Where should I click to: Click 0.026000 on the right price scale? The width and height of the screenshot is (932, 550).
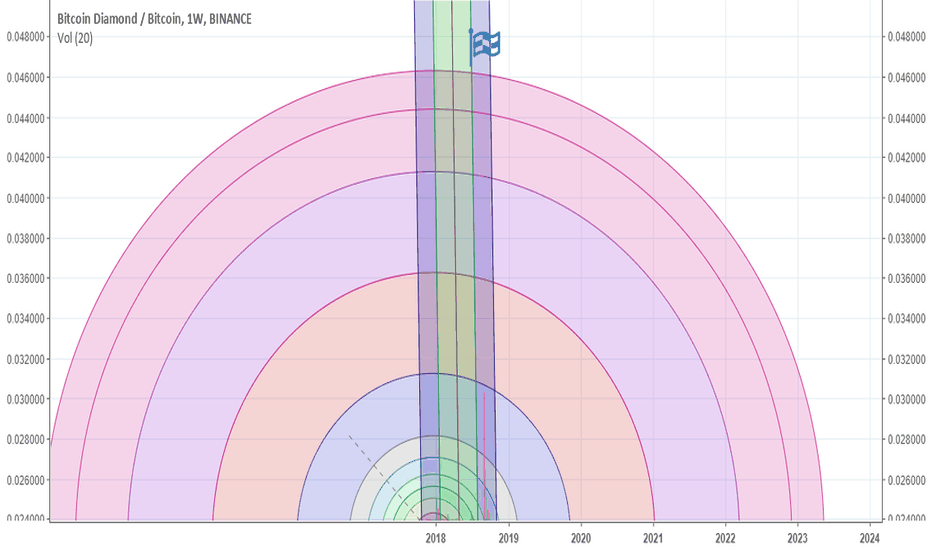click(907, 480)
